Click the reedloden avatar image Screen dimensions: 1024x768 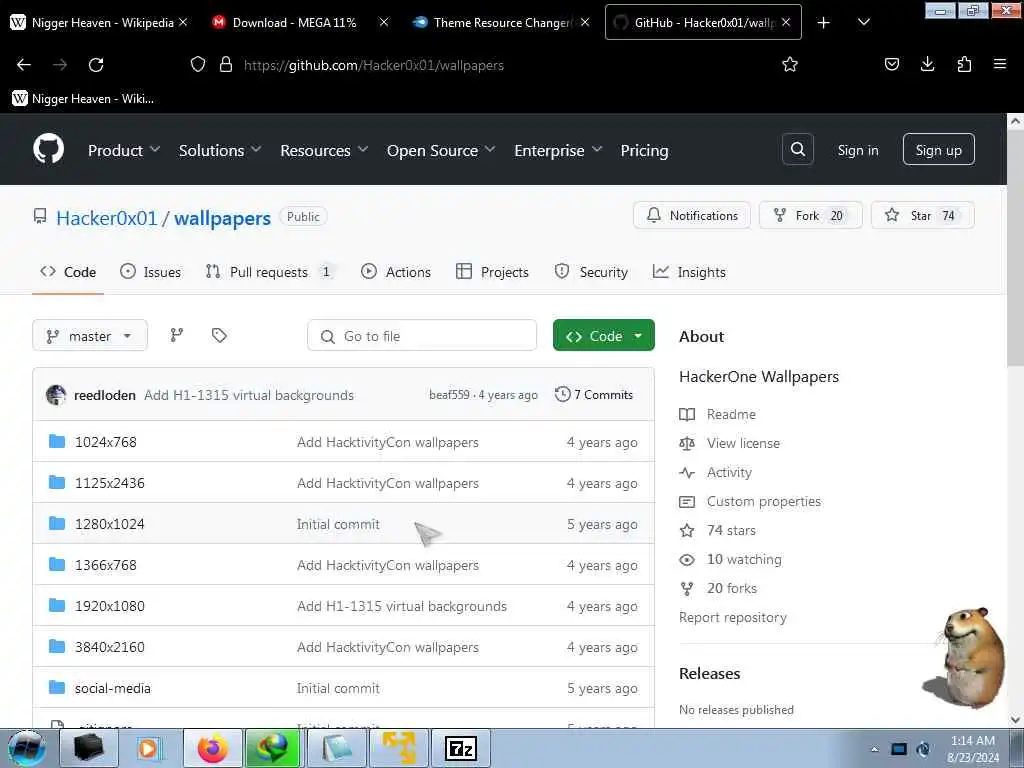56,395
